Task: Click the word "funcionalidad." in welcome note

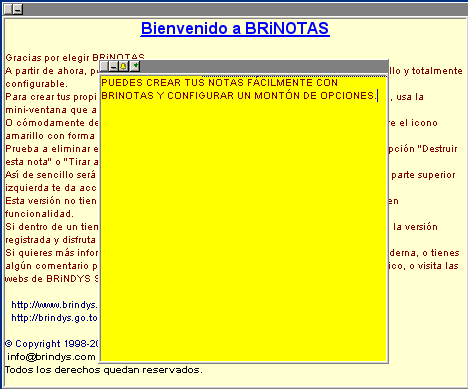Action: 39,214
